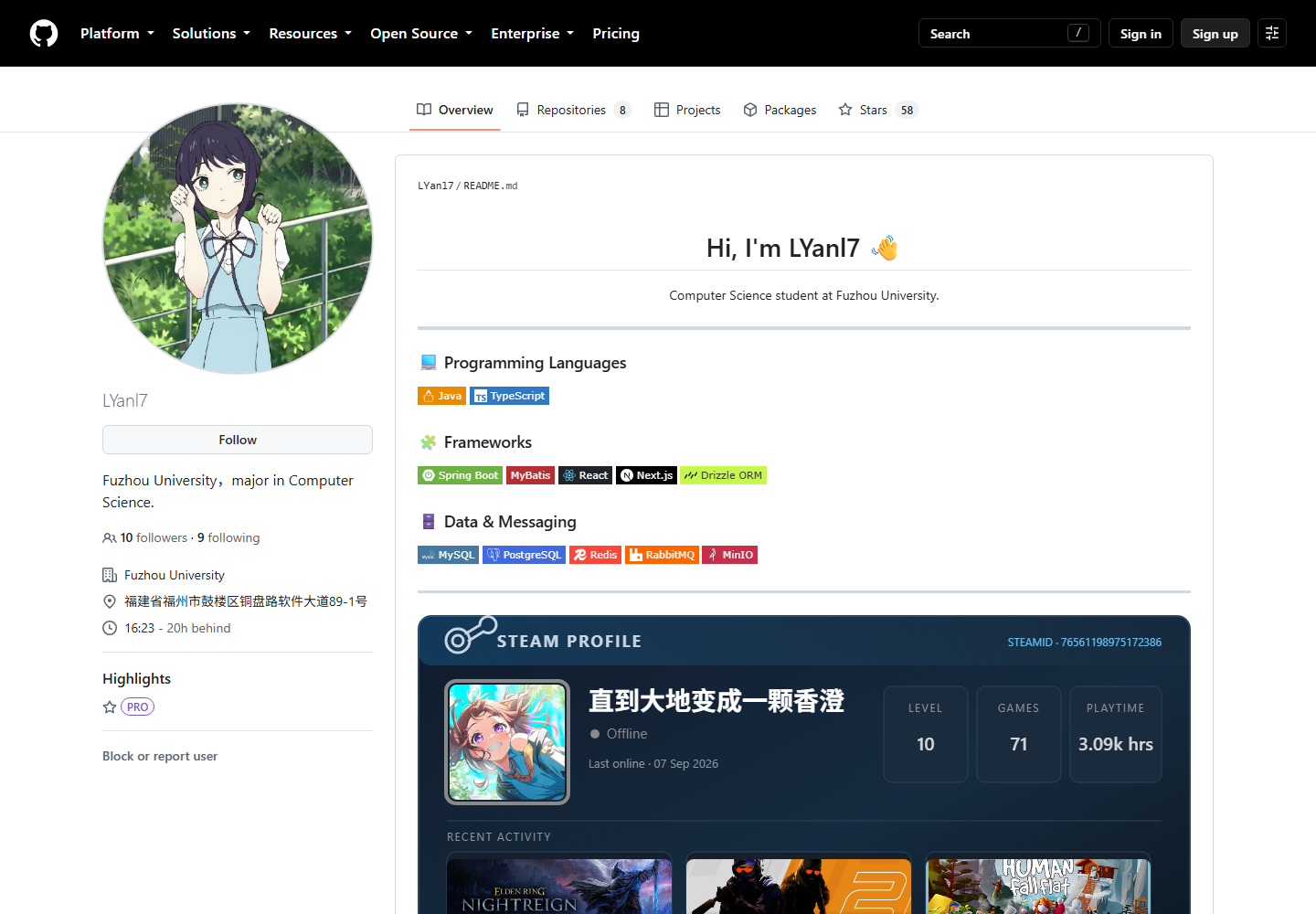This screenshot has width=1316, height=914.
Task: Click the GitHub logo home icon
Action: (x=44, y=34)
